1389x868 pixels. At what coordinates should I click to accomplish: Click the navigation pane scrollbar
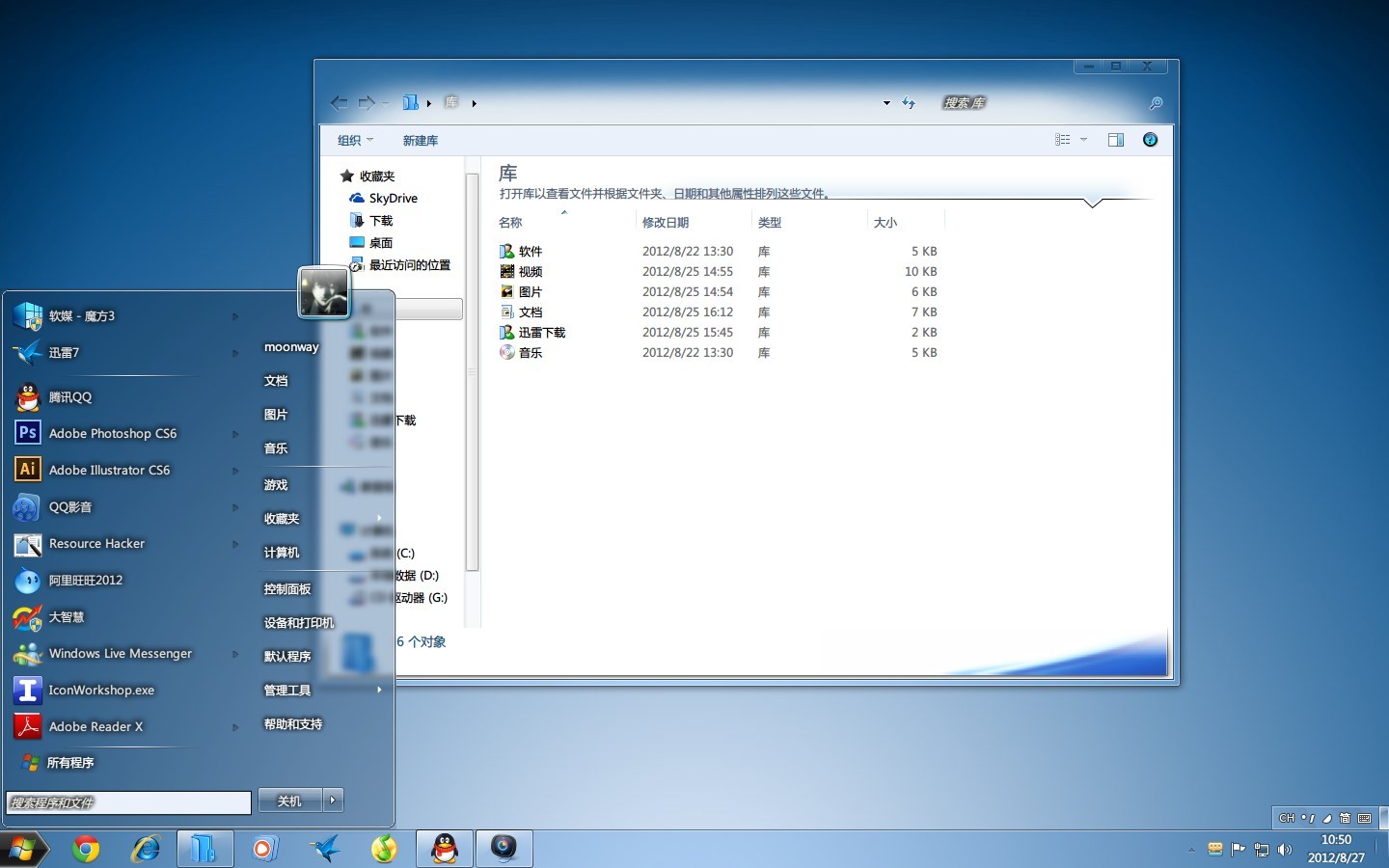pyautogui.click(x=472, y=371)
